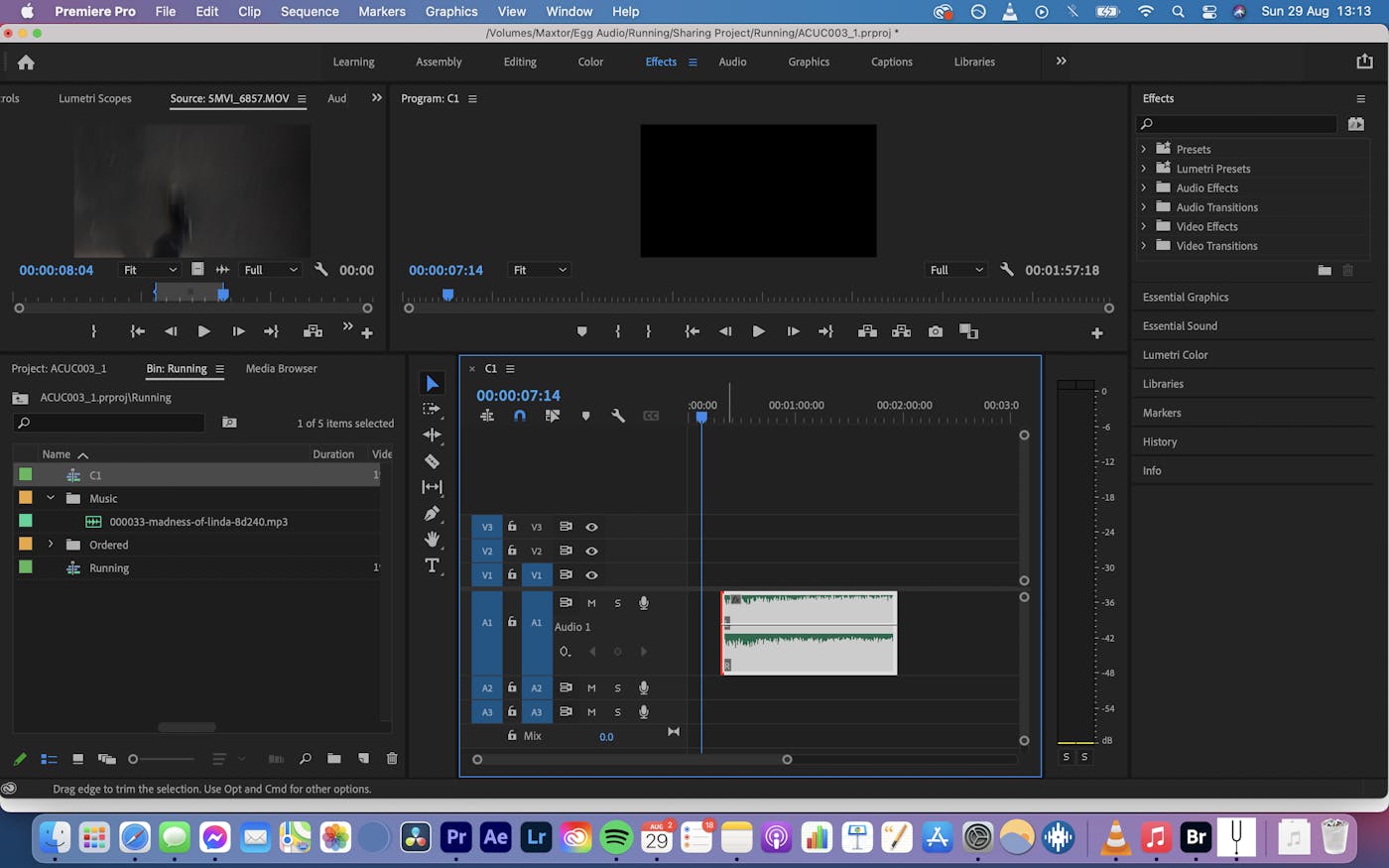Open the Lumetri Color panel

pos(1175,354)
